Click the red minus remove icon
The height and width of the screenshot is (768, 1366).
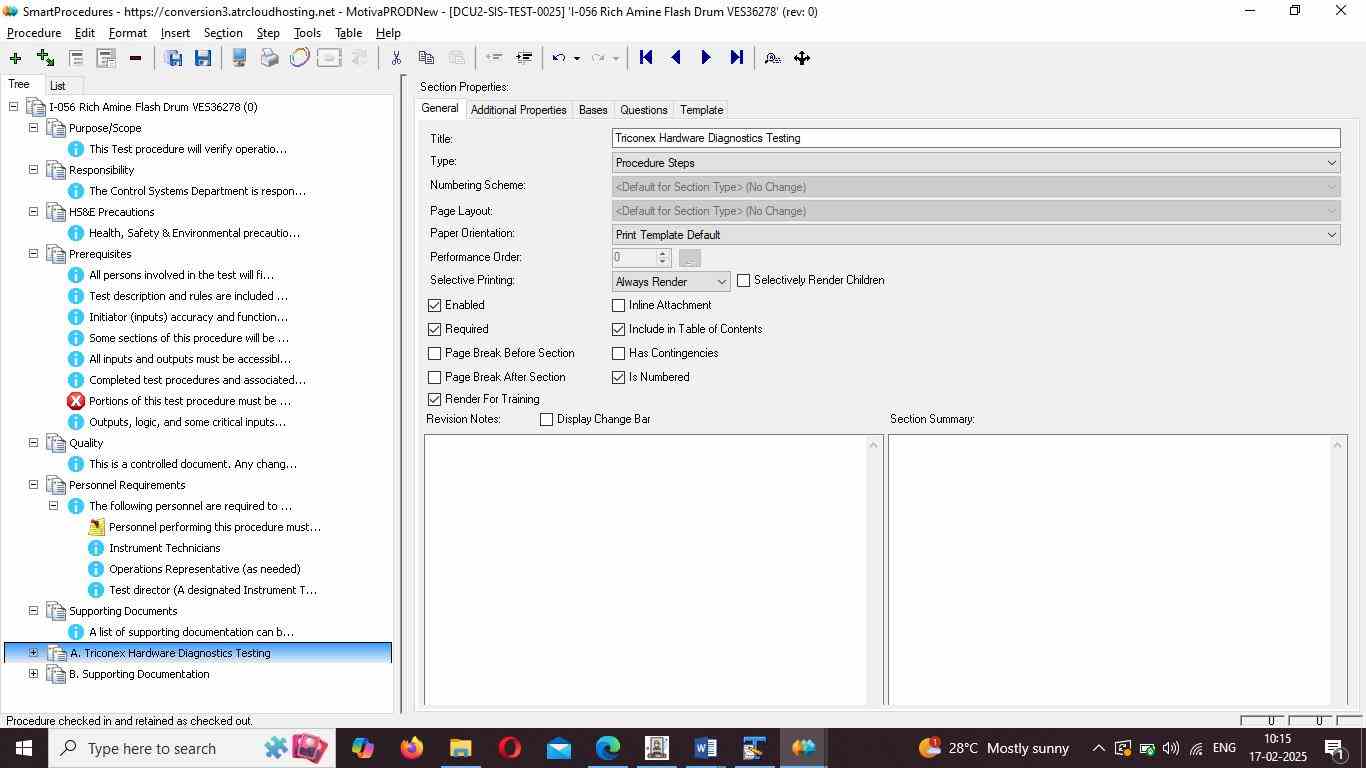[x=135, y=58]
